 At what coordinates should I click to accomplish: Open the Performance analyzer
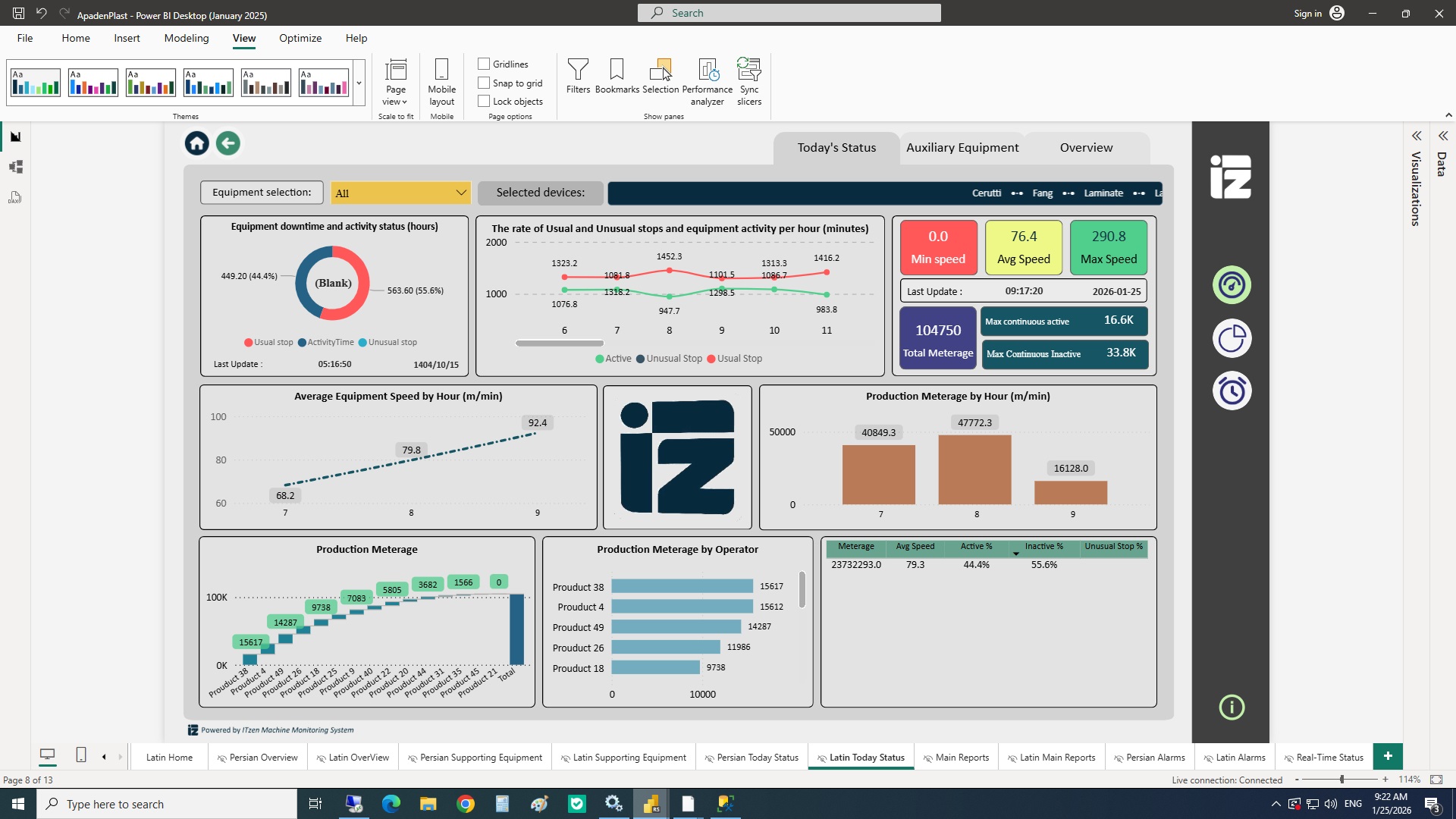[707, 81]
